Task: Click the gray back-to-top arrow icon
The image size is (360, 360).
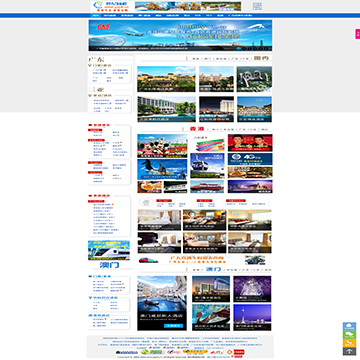Action: [x=349, y=351]
